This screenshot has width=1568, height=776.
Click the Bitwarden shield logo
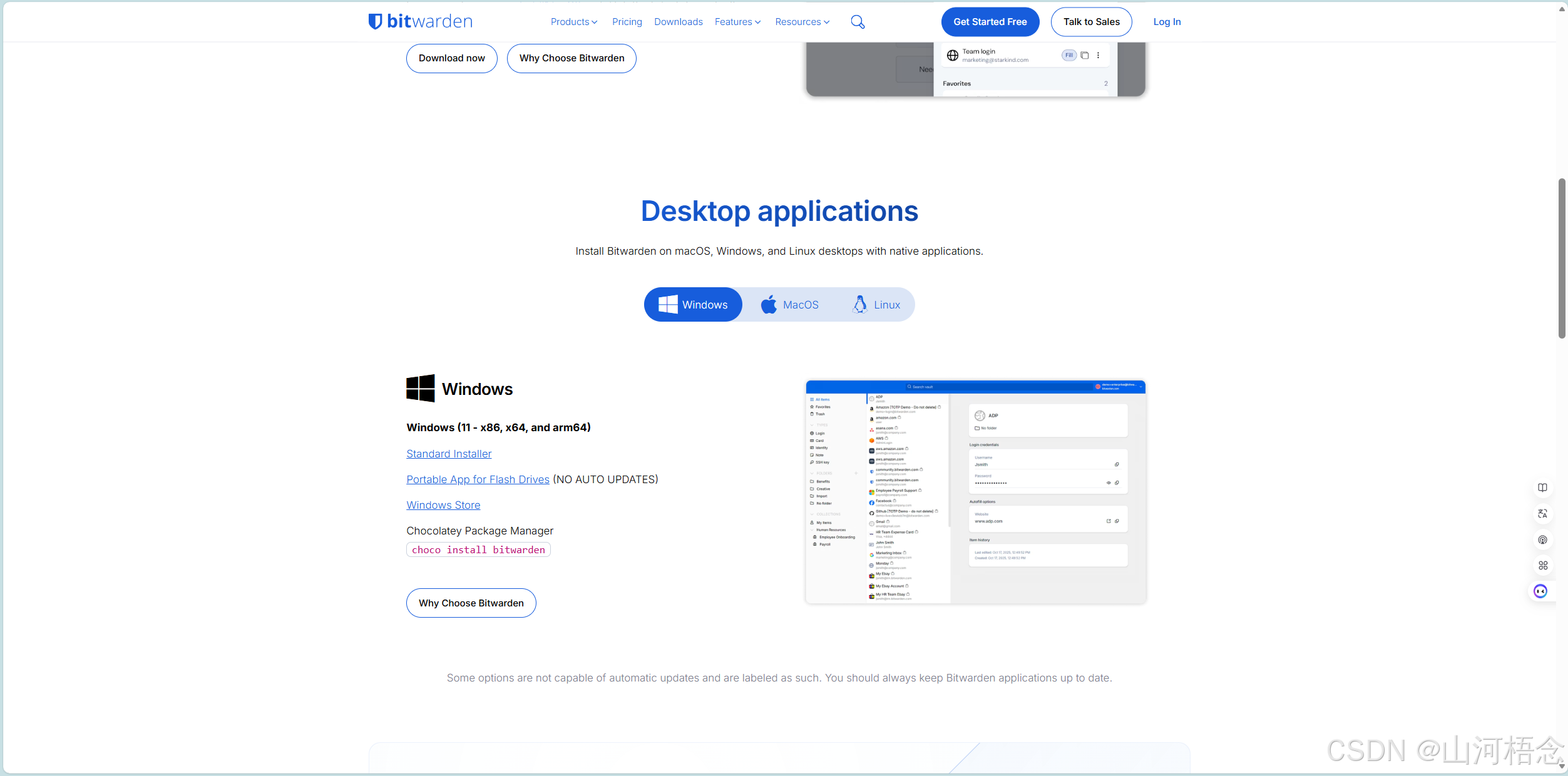(x=375, y=22)
